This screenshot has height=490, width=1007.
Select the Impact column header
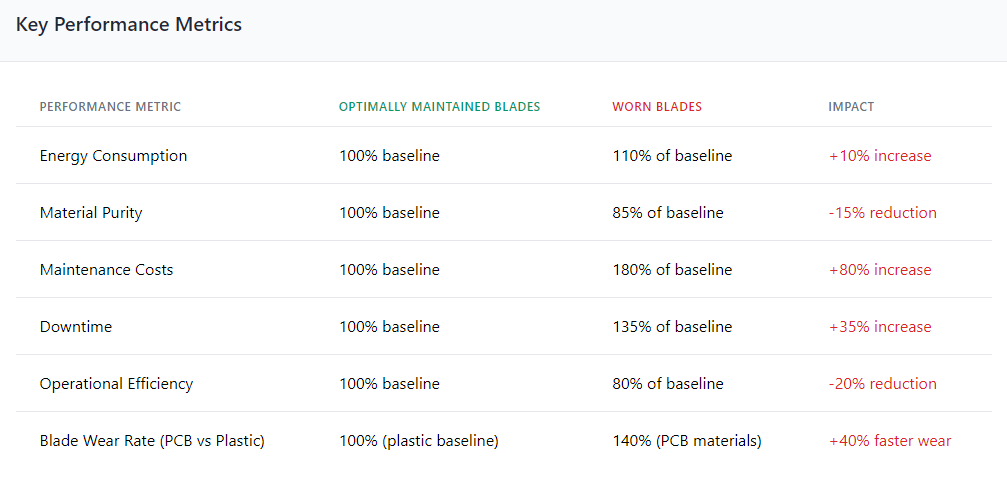(x=851, y=107)
